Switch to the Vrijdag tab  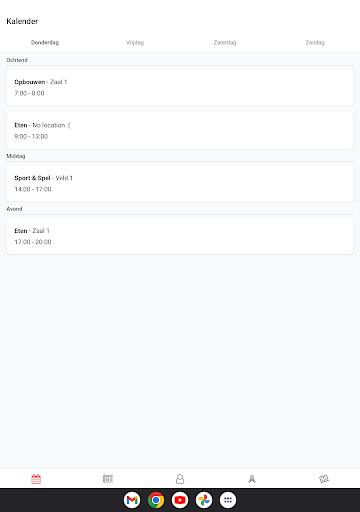coord(135,42)
